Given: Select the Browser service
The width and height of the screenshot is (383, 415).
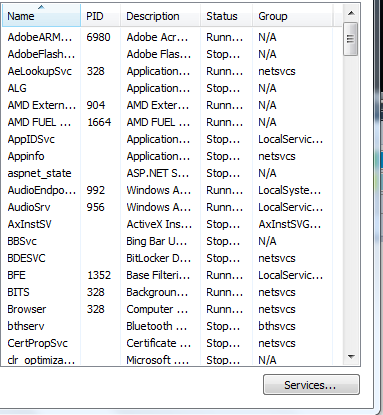Looking at the screenshot, I should coord(27,309).
